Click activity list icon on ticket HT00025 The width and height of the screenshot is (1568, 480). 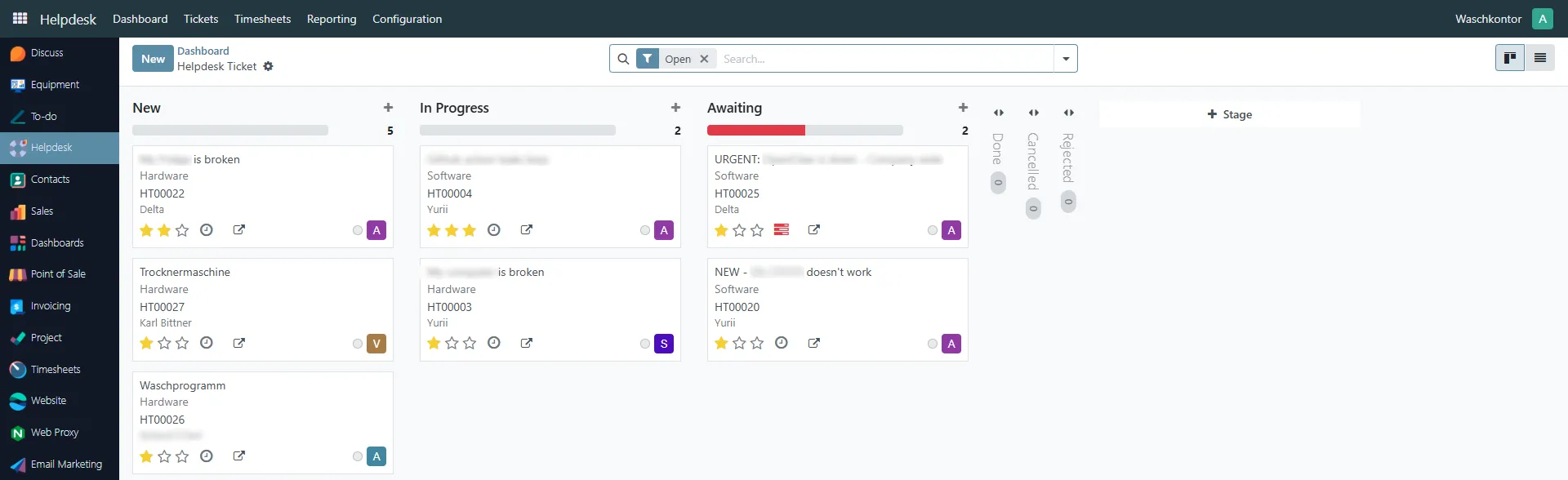click(782, 230)
